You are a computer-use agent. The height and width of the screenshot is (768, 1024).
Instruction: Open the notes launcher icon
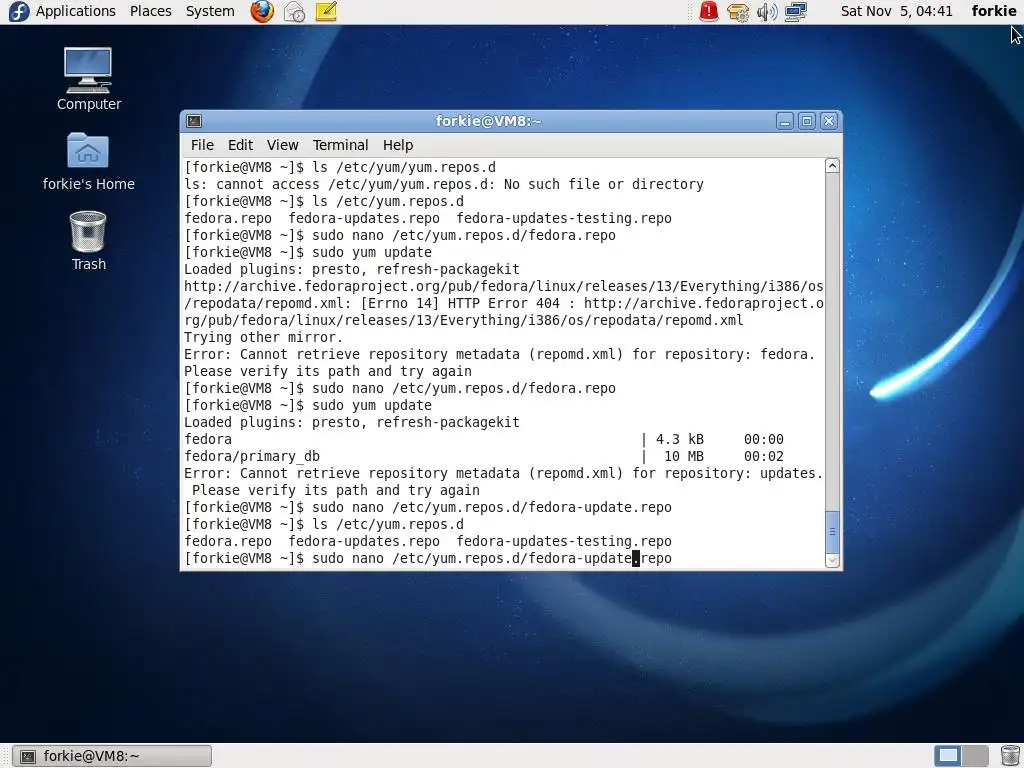click(326, 11)
